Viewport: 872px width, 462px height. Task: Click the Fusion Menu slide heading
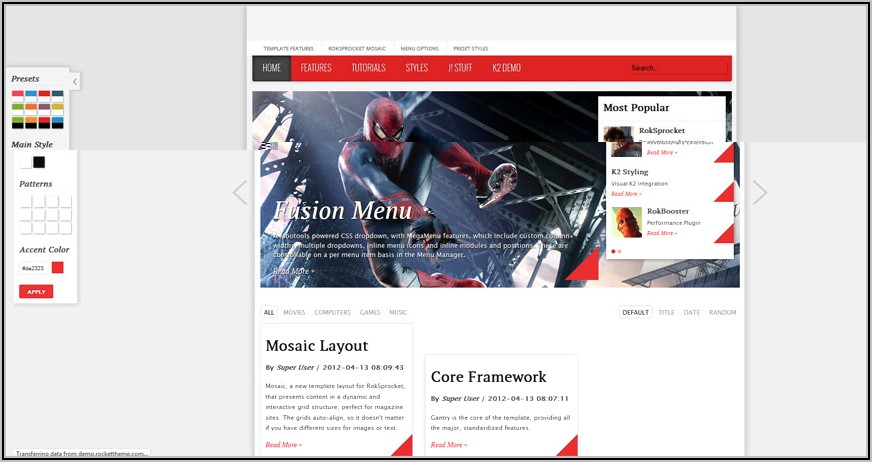tap(343, 211)
